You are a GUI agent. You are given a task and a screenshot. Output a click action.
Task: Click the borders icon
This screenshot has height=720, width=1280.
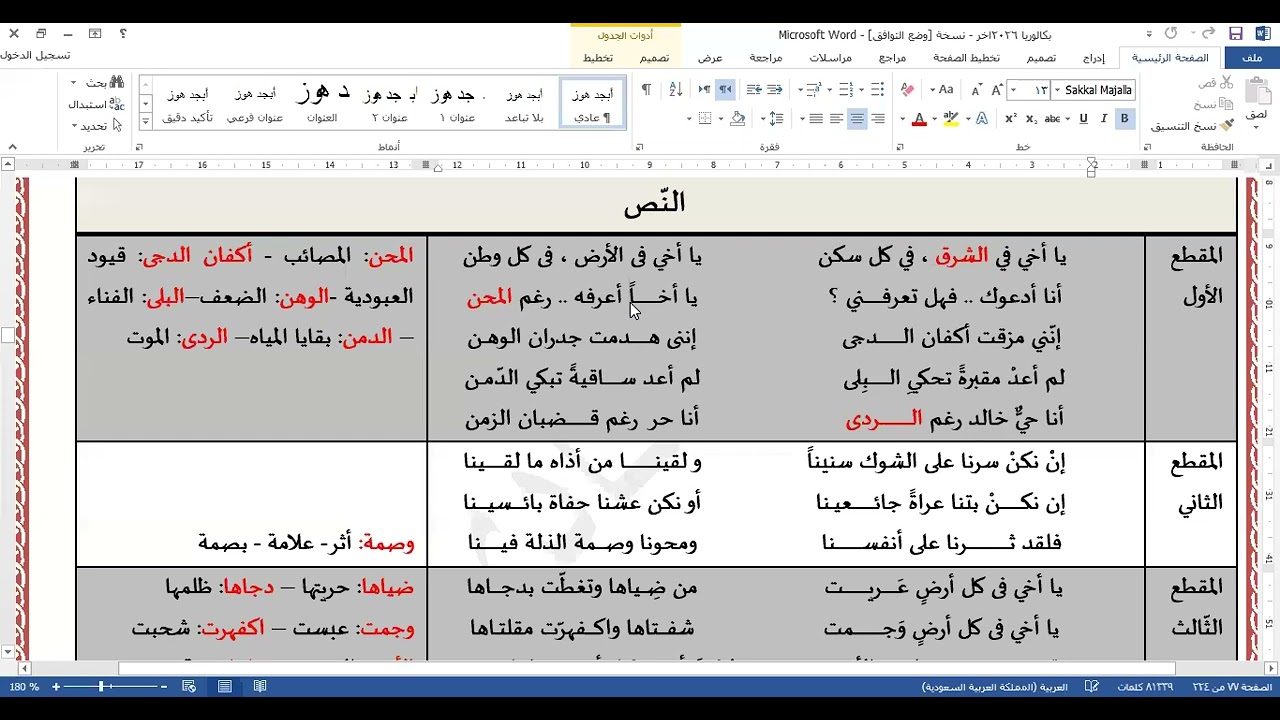[x=705, y=118]
